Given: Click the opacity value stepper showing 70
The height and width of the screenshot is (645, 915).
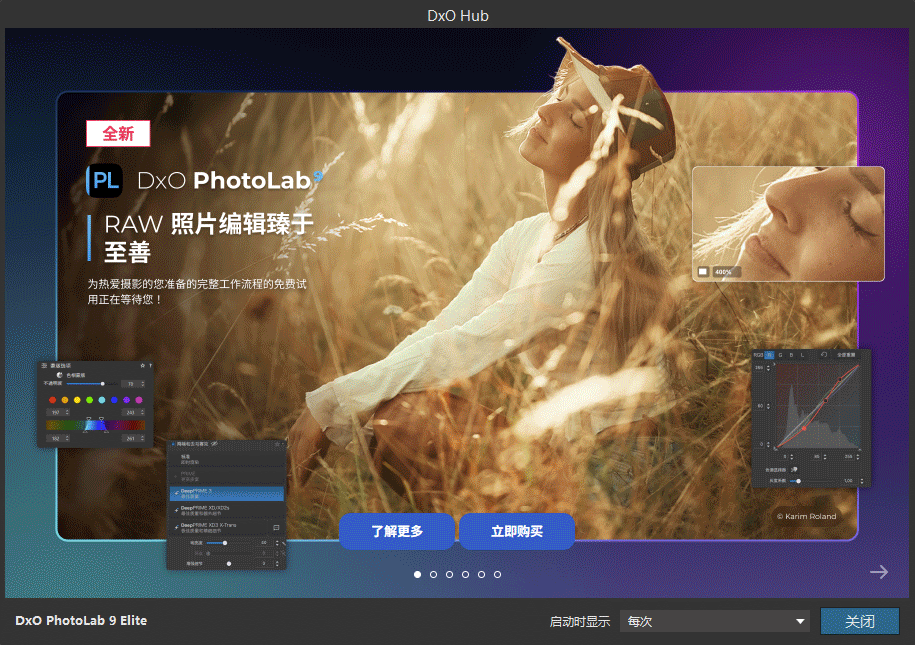Looking at the screenshot, I should pyautogui.click(x=129, y=383).
